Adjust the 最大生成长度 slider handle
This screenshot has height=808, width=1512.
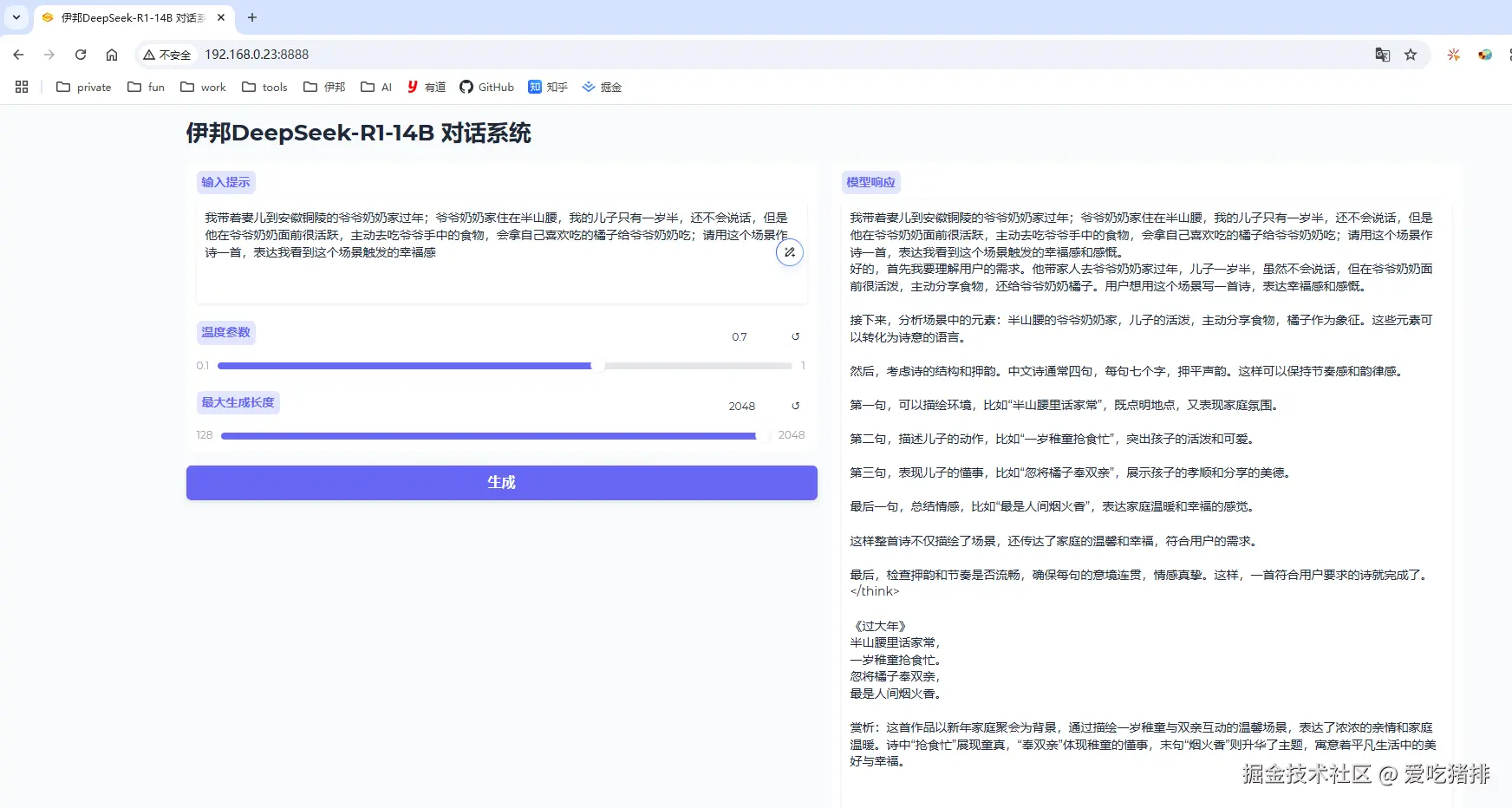pos(761,435)
